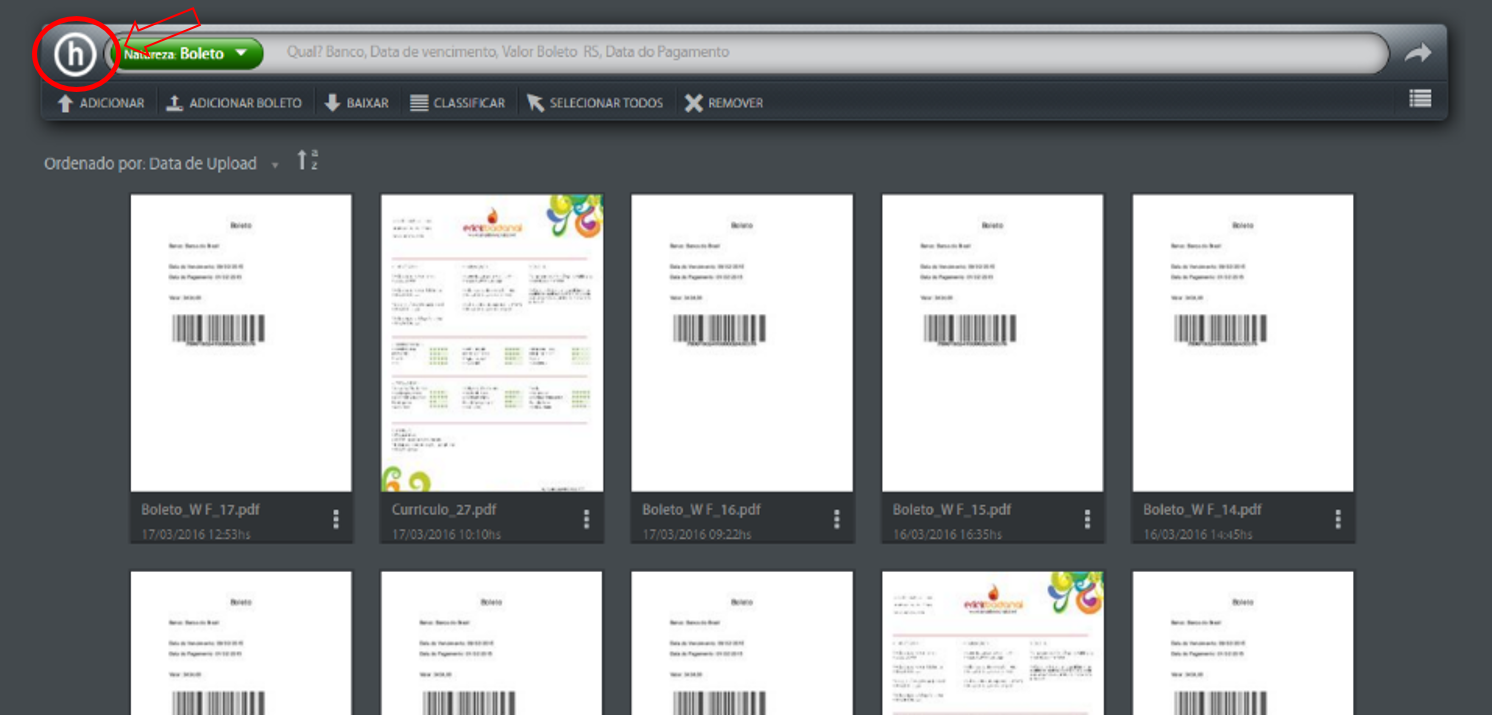
Task: Click the file name "Boleto_W F_16.pdf"
Action: point(701,510)
